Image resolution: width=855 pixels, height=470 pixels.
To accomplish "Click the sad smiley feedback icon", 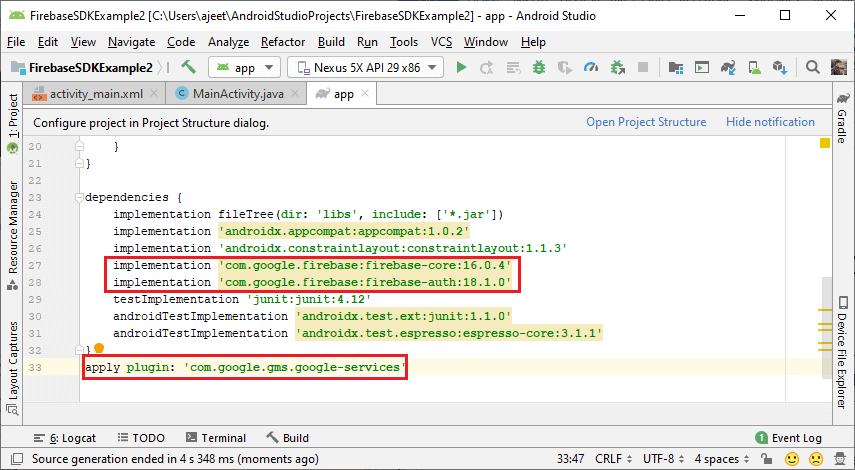I will click(816, 459).
